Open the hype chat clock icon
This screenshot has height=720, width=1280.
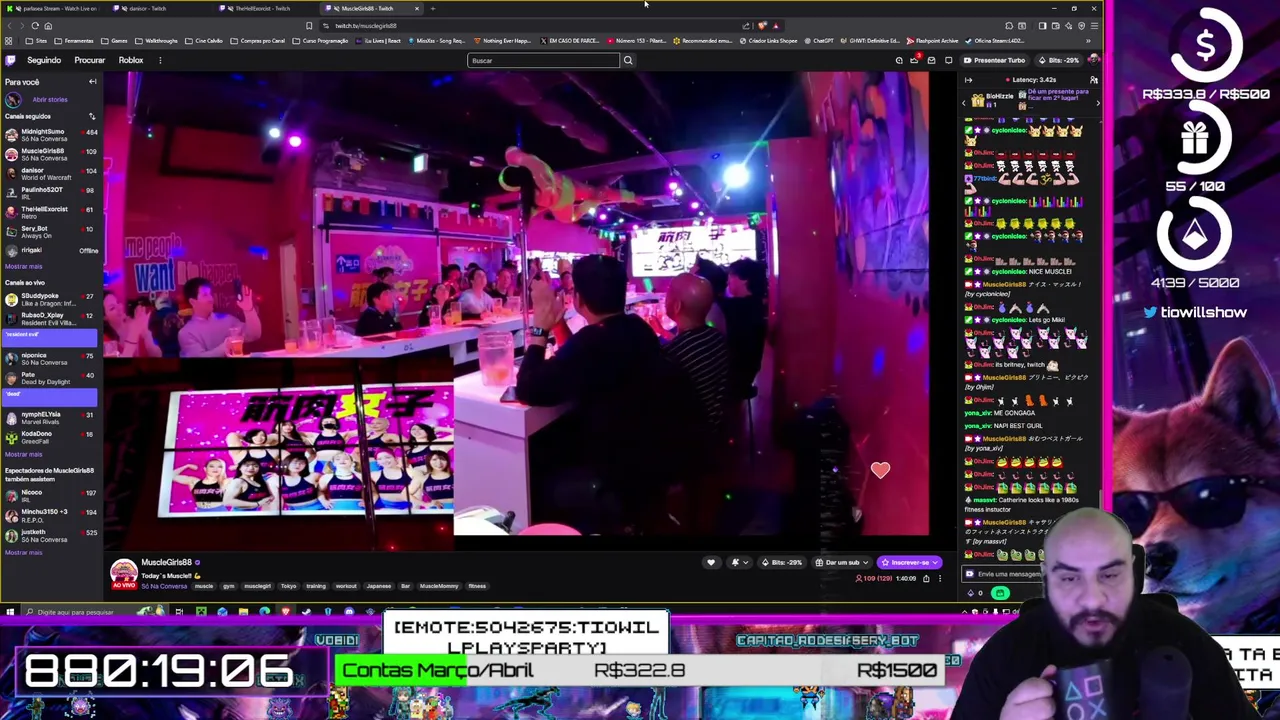pyautogui.click(x=899, y=60)
